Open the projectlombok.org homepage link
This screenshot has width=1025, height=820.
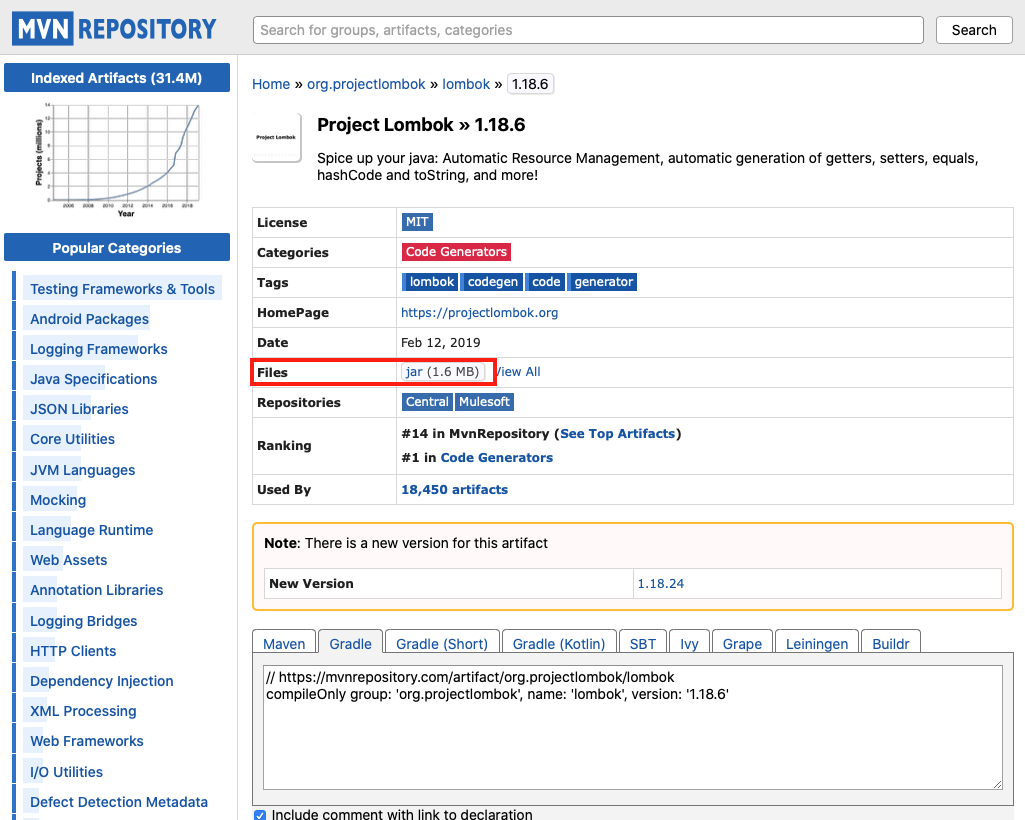[x=479, y=313]
